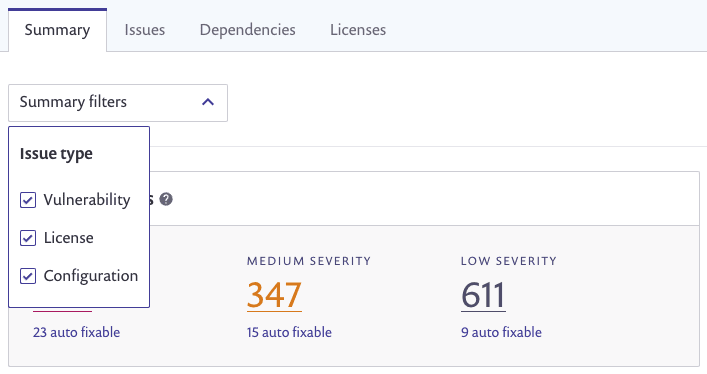Uncheck the Configuration checkbox
This screenshot has height=374, width=707.
coord(28,276)
